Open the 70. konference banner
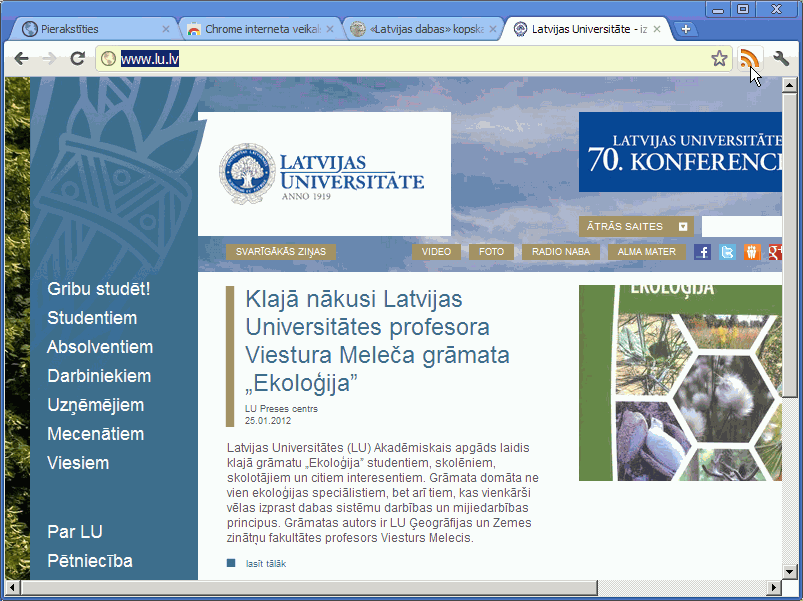The width and height of the screenshot is (803, 601). (681, 152)
